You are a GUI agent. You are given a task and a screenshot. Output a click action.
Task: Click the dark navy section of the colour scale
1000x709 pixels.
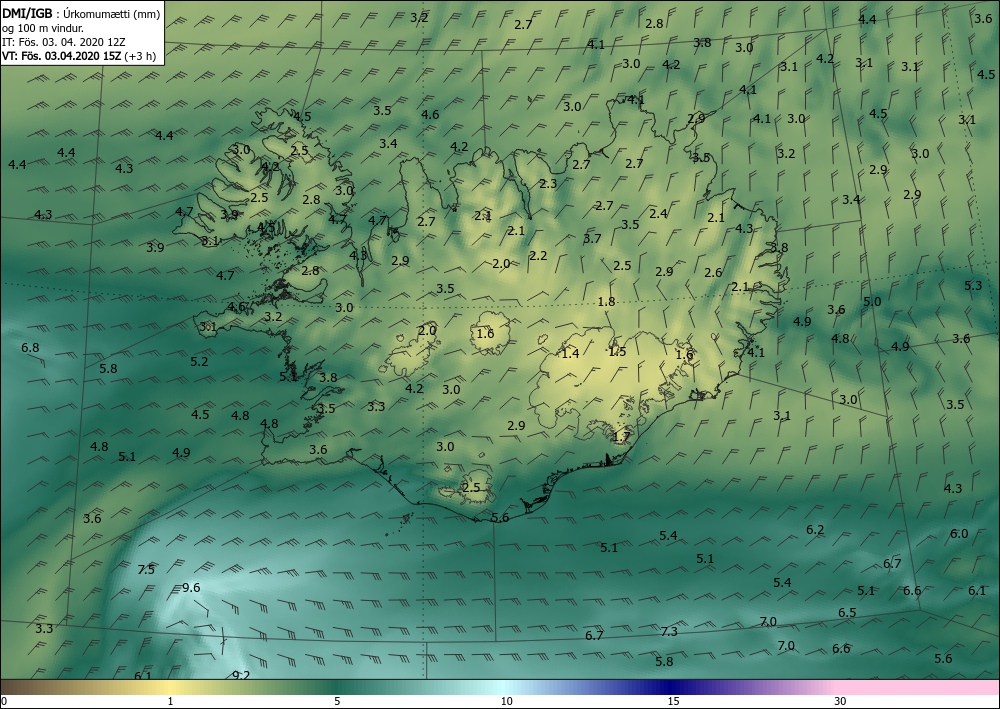tap(670, 687)
